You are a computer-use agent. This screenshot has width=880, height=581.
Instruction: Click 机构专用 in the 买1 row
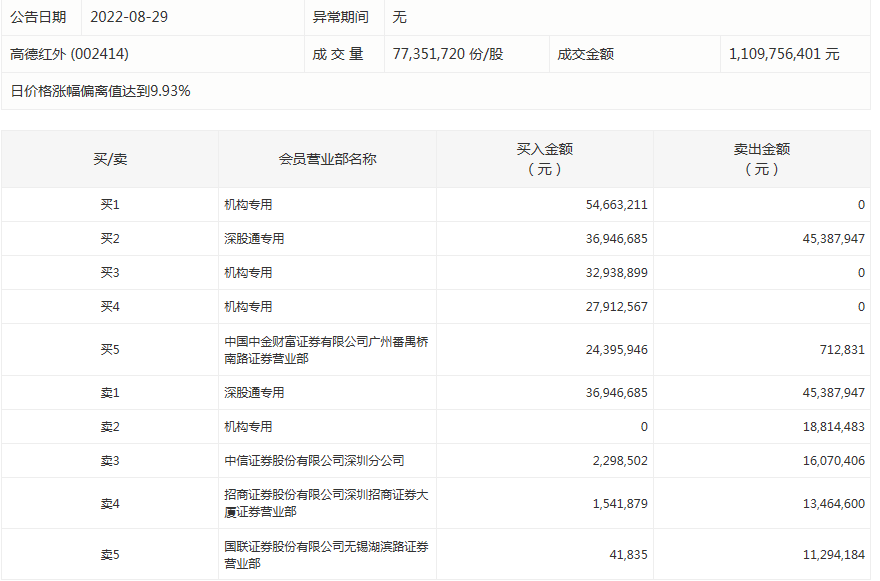click(x=248, y=205)
